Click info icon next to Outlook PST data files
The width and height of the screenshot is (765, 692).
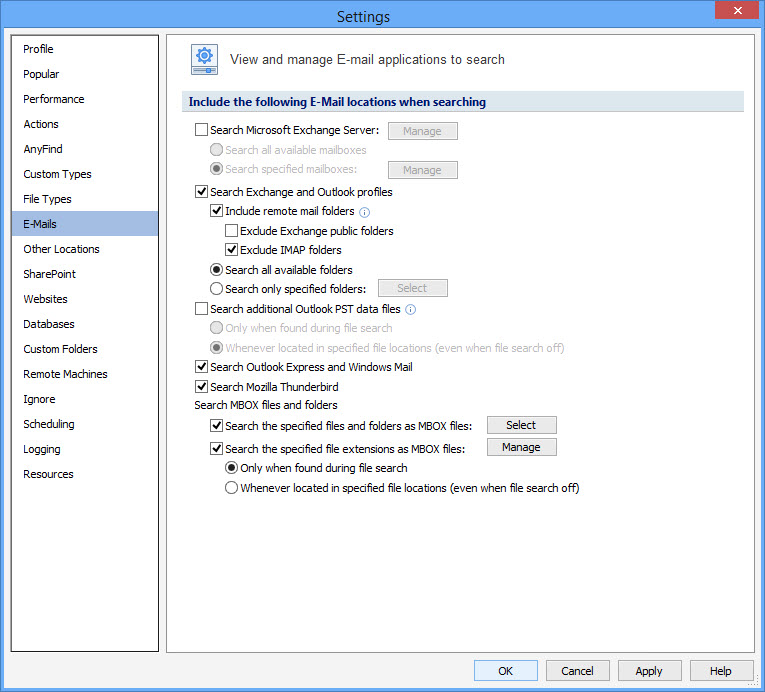[x=411, y=310]
